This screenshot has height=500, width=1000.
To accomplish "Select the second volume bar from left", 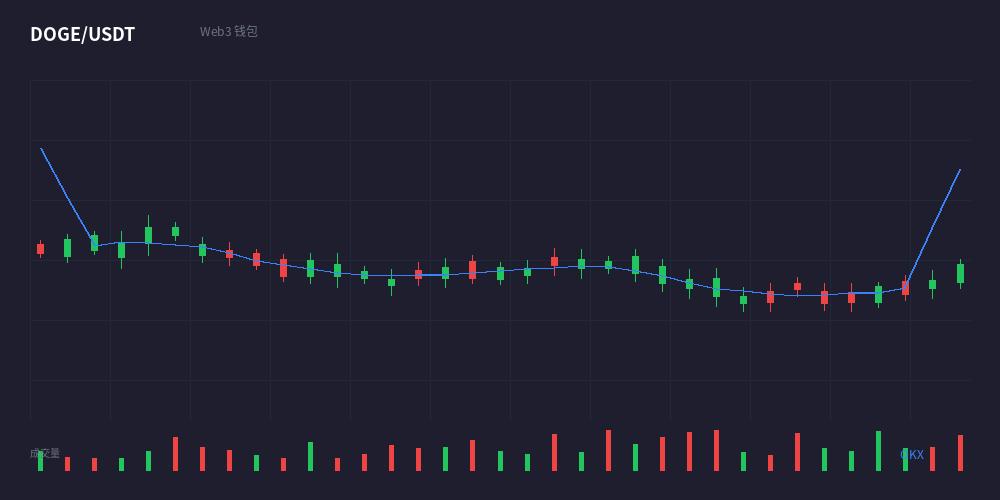I will tap(68, 464).
